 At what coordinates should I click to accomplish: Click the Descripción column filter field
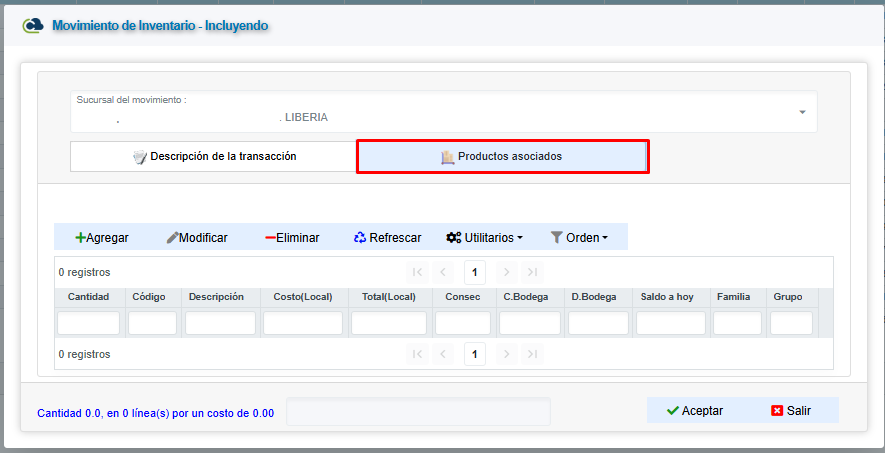[220, 323]
